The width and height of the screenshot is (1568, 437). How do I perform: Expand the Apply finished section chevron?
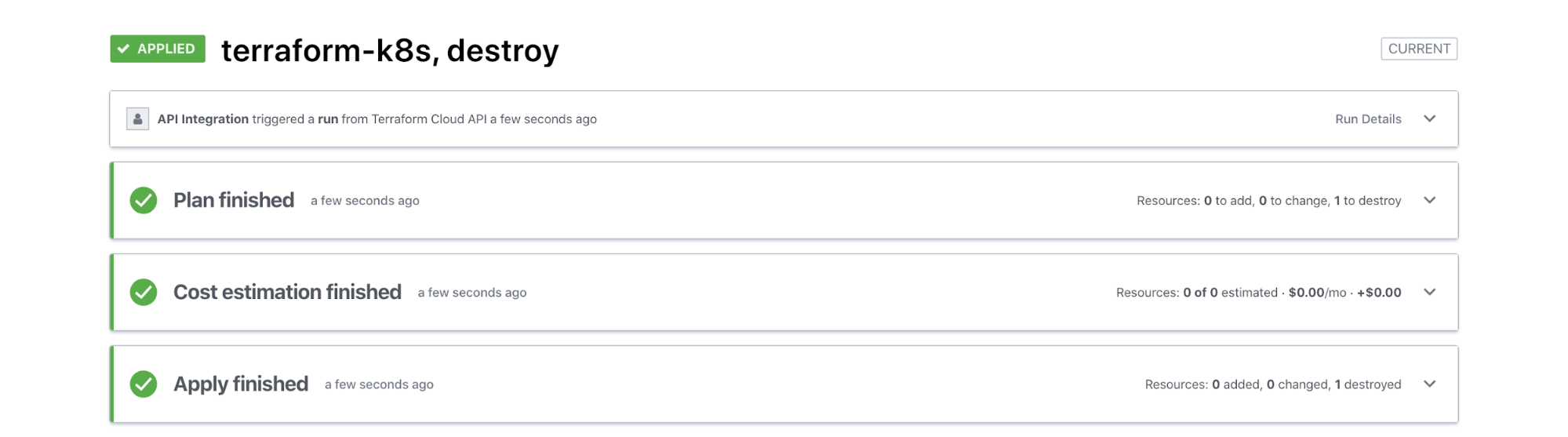click(1429, 384)
